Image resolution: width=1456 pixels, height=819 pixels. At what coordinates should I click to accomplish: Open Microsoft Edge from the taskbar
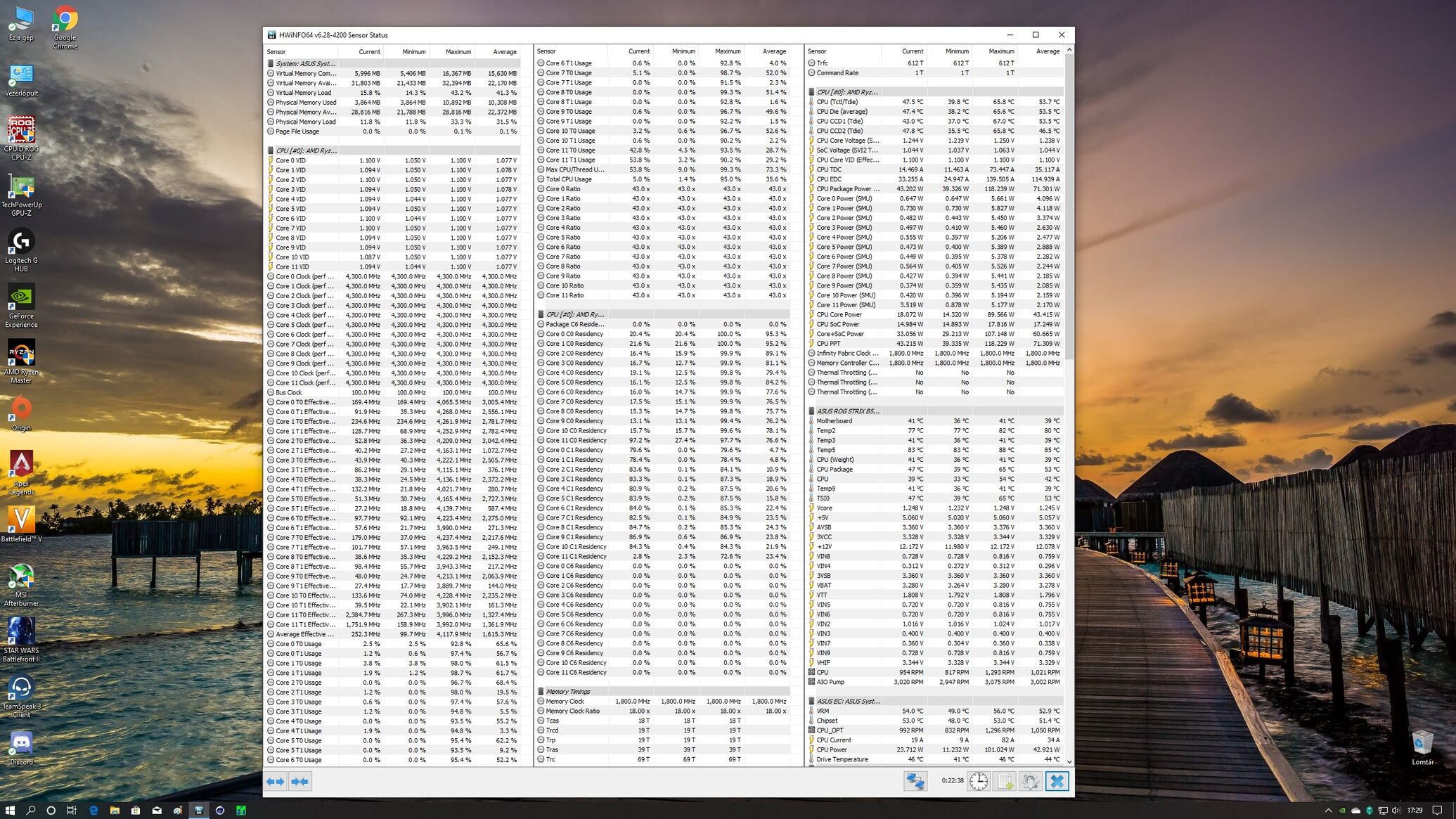coord(94,810)
